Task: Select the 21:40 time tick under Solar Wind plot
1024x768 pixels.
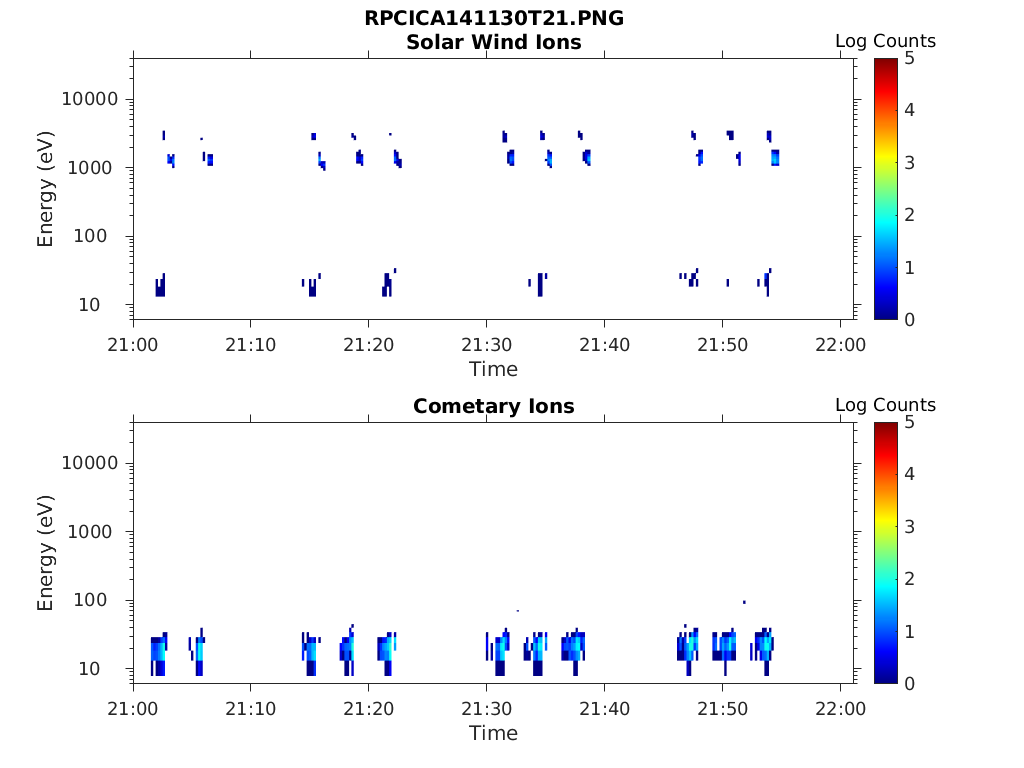Action: pyautogui.click(x=605, y=345)
